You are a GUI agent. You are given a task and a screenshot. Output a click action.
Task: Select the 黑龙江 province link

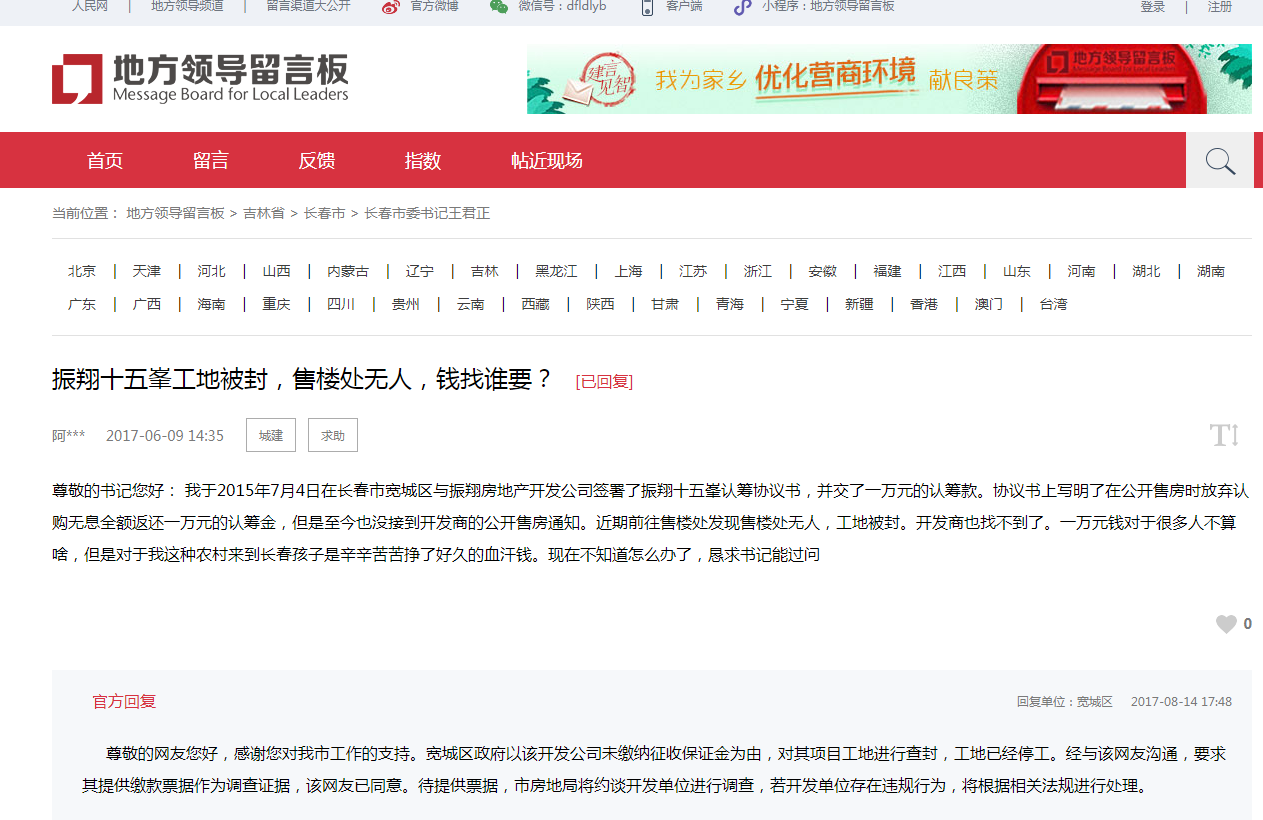pyautogui.click(x=555, y=270)
